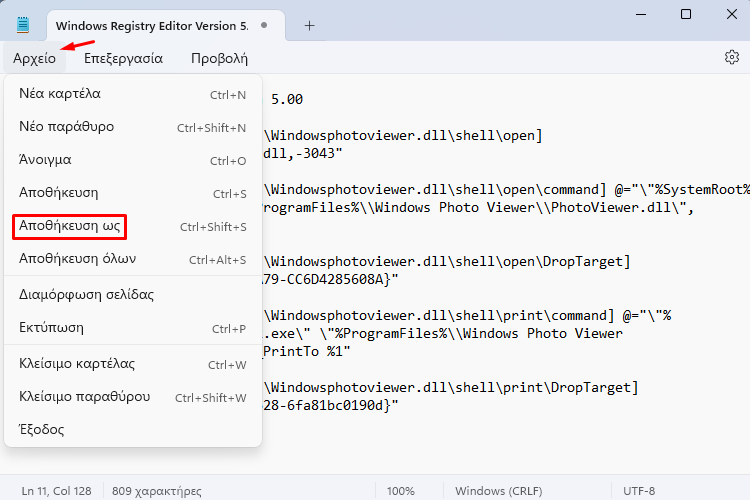Open Διαμόρφωση σελίδας page setup

pos(132,295)
